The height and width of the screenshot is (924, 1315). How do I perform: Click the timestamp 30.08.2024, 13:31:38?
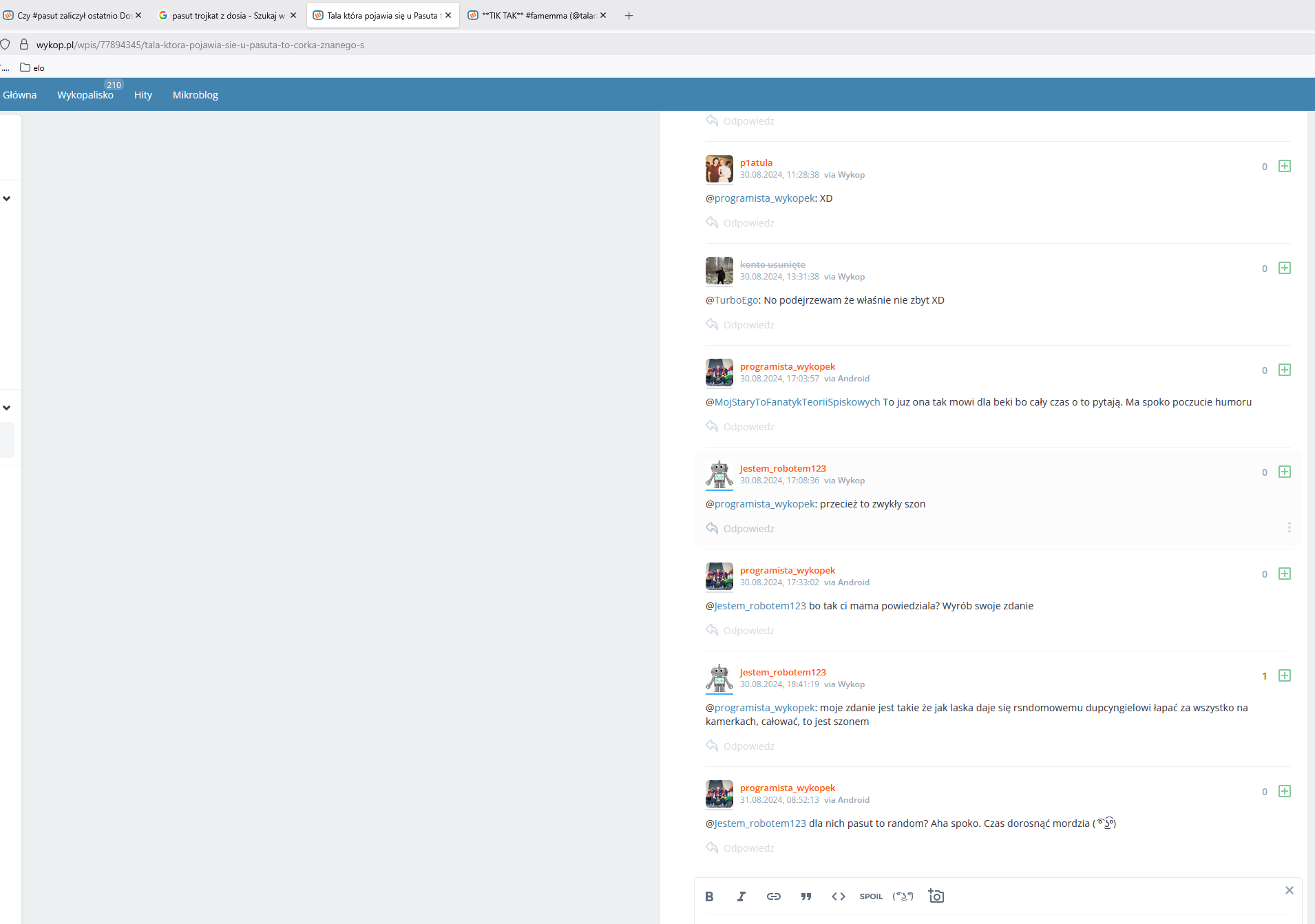[779, 277]
